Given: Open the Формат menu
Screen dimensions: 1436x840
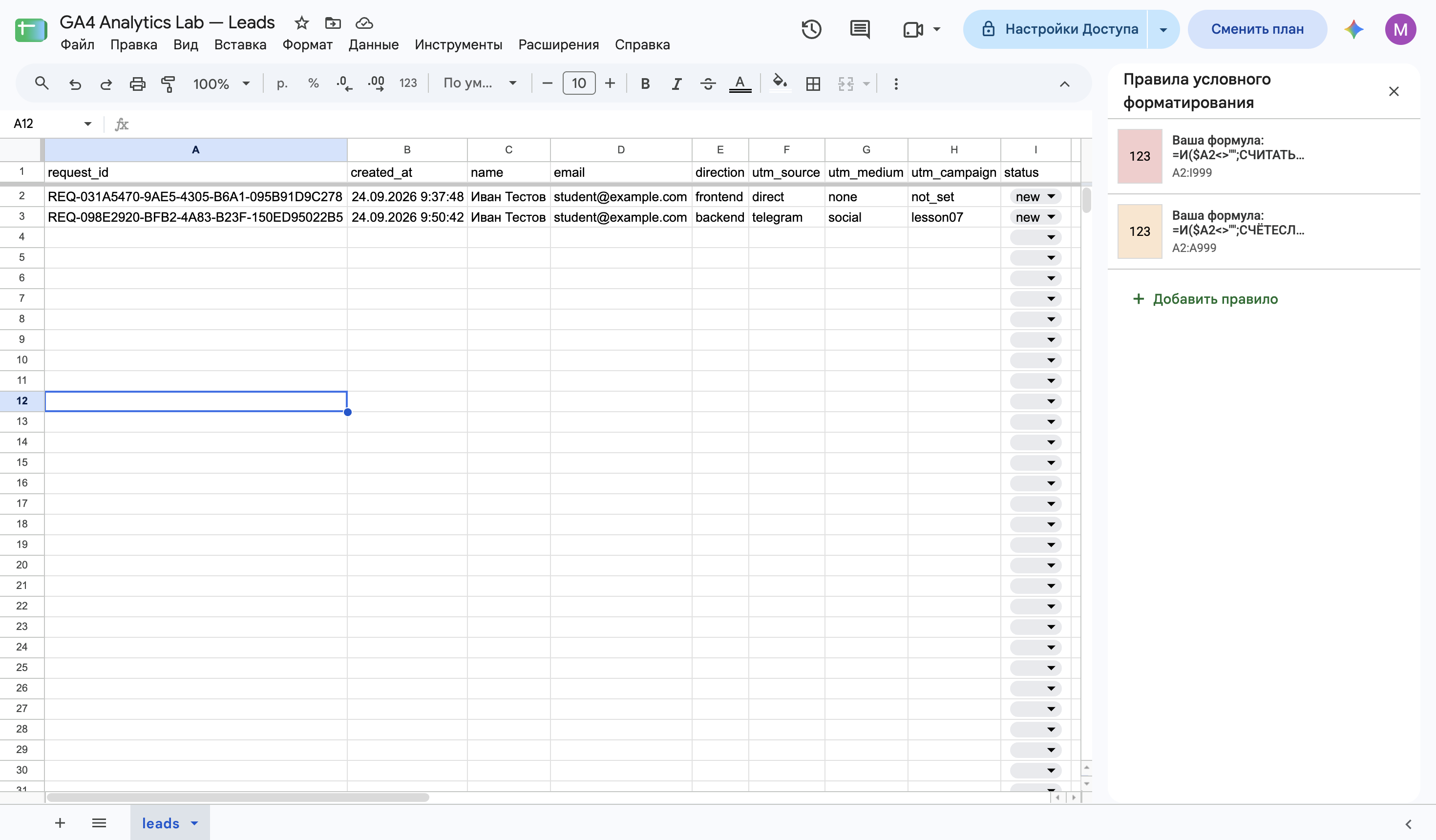Looking at the screenshot, I should [x=307, y=44].
